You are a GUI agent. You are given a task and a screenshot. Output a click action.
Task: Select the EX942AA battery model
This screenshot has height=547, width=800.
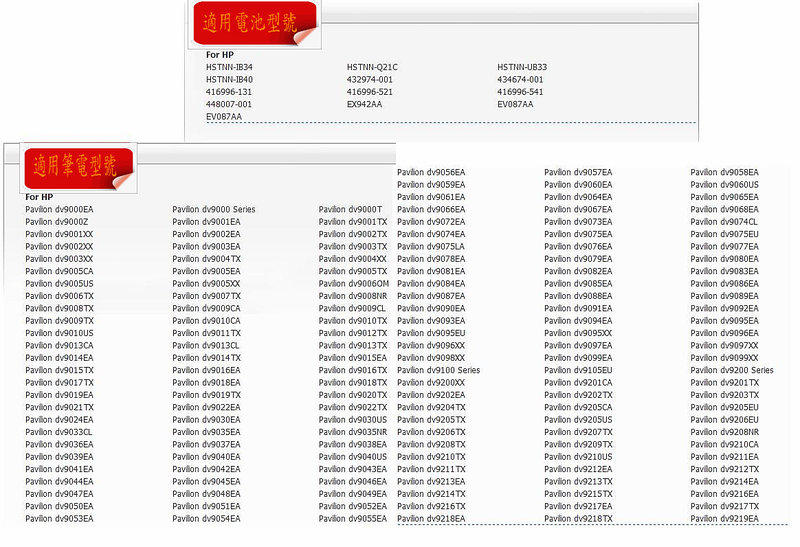364,104
